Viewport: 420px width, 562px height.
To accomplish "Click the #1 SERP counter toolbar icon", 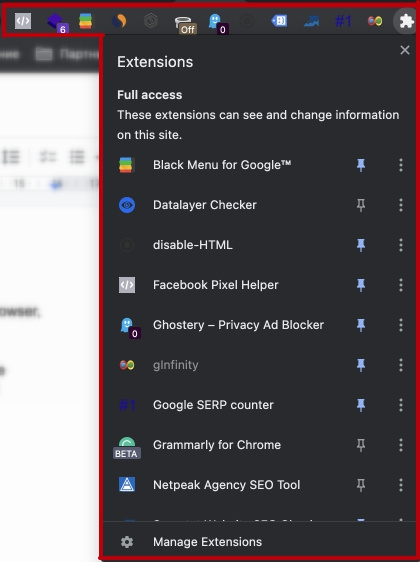I will [x=343, y=21].
